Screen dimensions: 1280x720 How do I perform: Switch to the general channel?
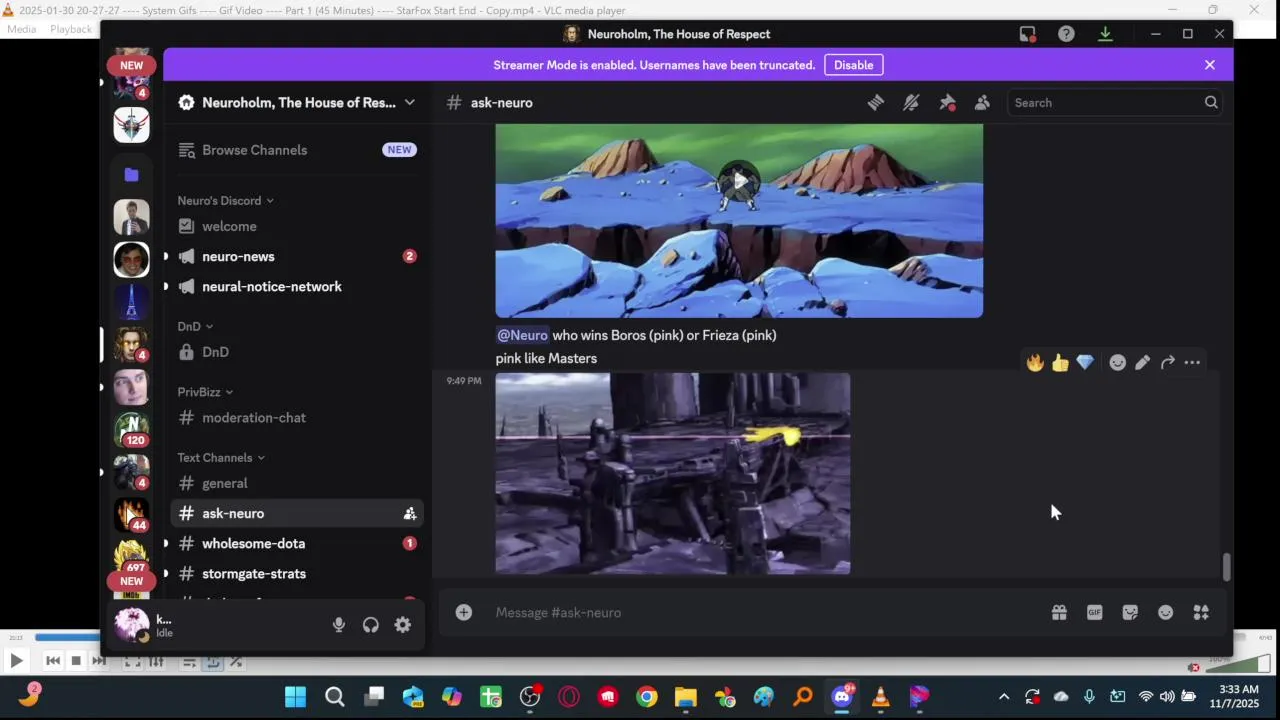(297, 483)
